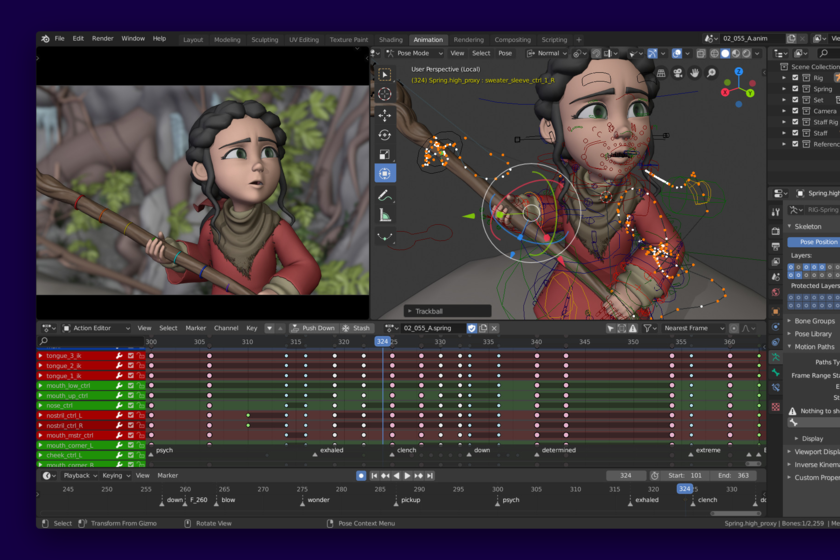Expand the mouth_low_ctrl channel

(41, 385)
